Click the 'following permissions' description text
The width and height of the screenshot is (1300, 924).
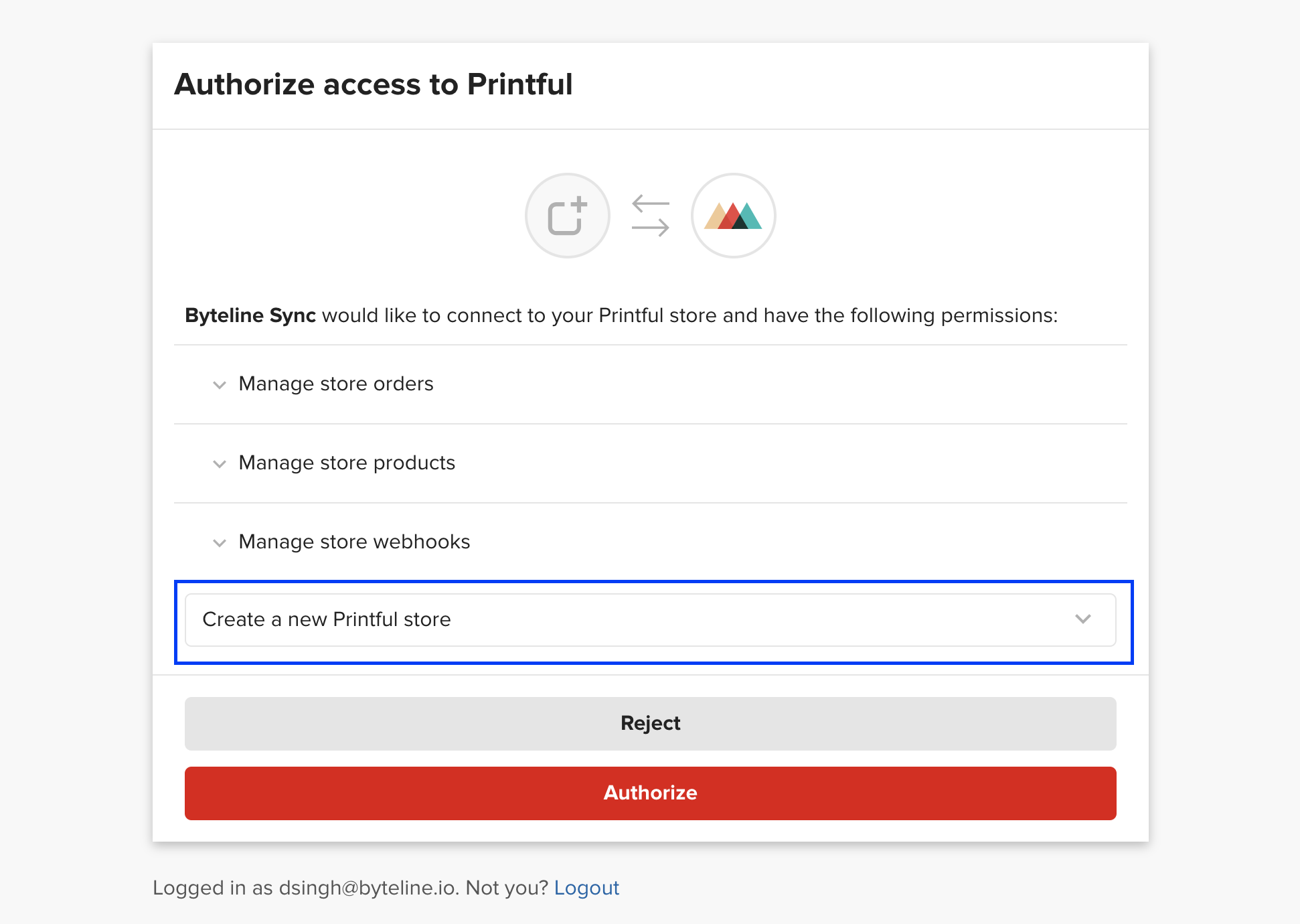953,315
